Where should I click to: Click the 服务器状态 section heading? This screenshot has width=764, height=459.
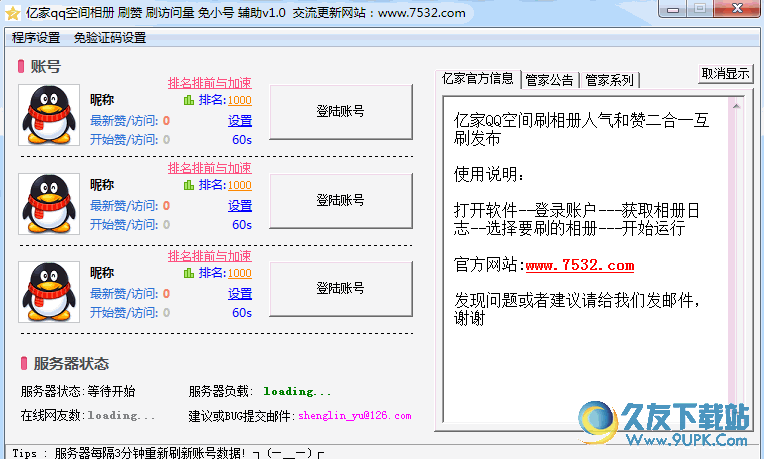(x=71, y=363)
